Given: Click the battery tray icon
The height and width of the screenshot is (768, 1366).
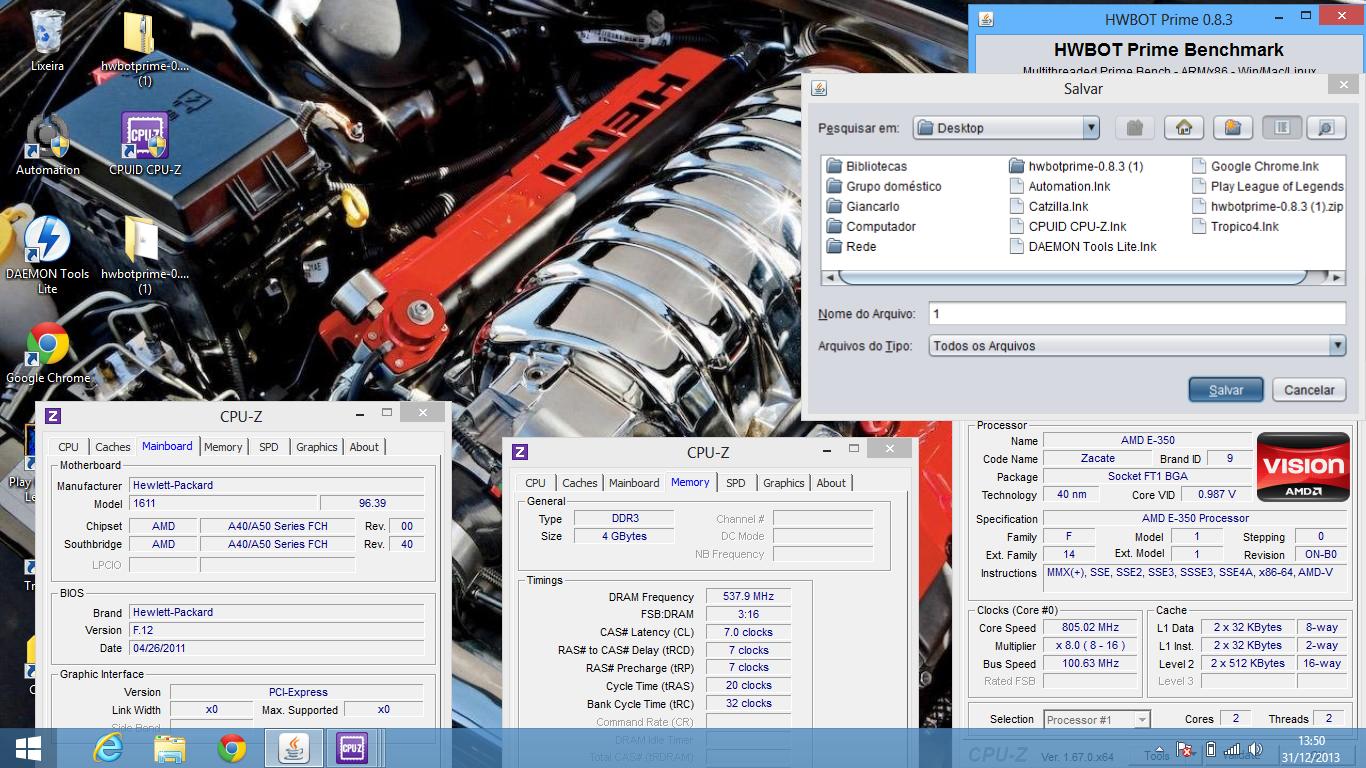Looking at the screenshot, I should [x=1210, y=749].
